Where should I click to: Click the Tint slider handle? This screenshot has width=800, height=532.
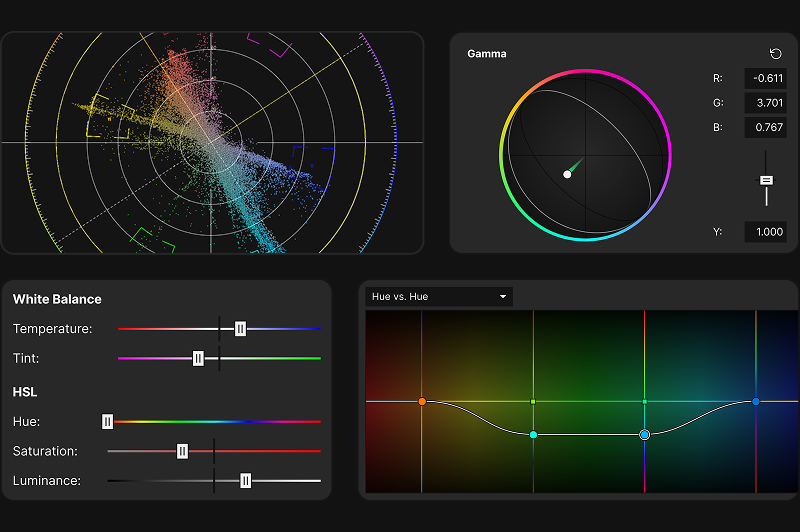tap(198, 358)
